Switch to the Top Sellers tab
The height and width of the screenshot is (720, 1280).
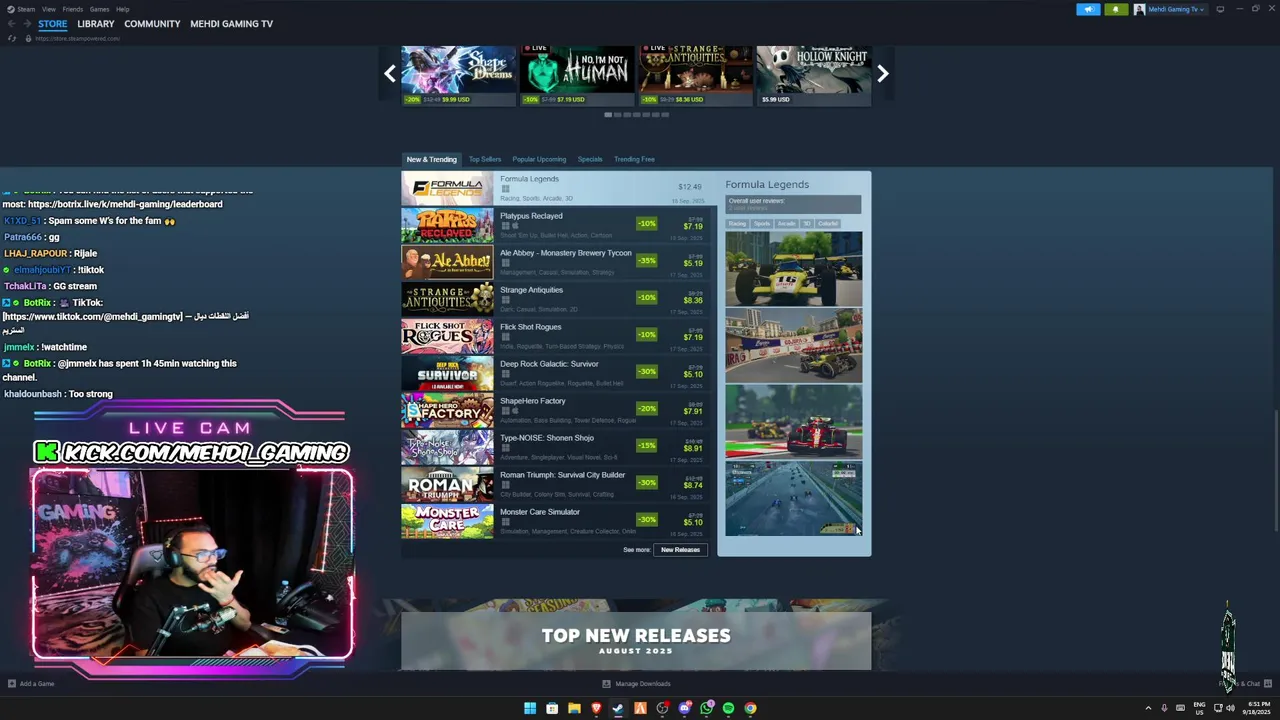(x=485, y=159)
